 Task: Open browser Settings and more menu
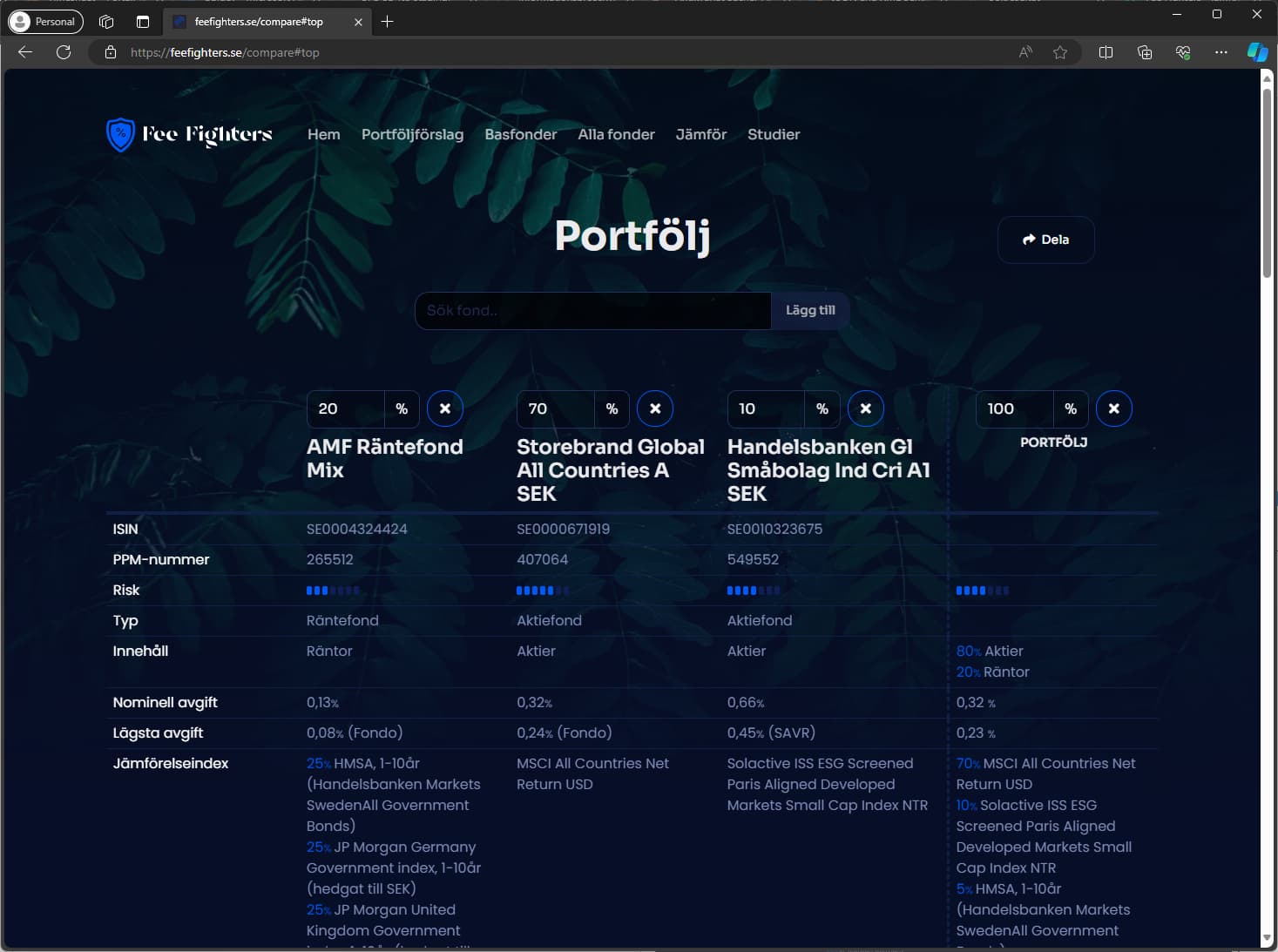(x=1221, y=52)
